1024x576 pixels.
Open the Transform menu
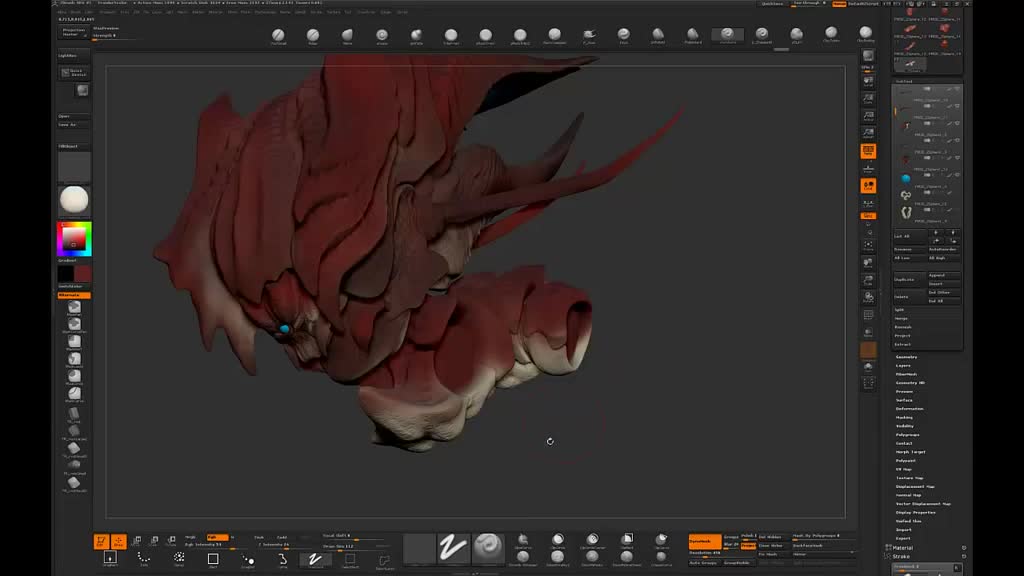click(x=366, y=12)
